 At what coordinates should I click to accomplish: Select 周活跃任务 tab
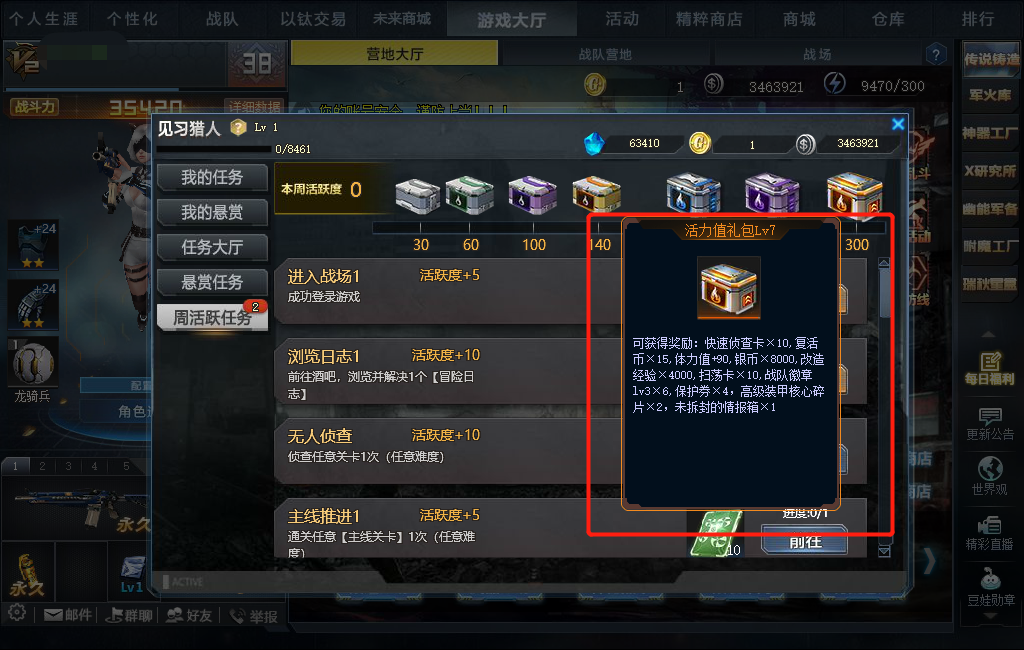pos(212,317)
